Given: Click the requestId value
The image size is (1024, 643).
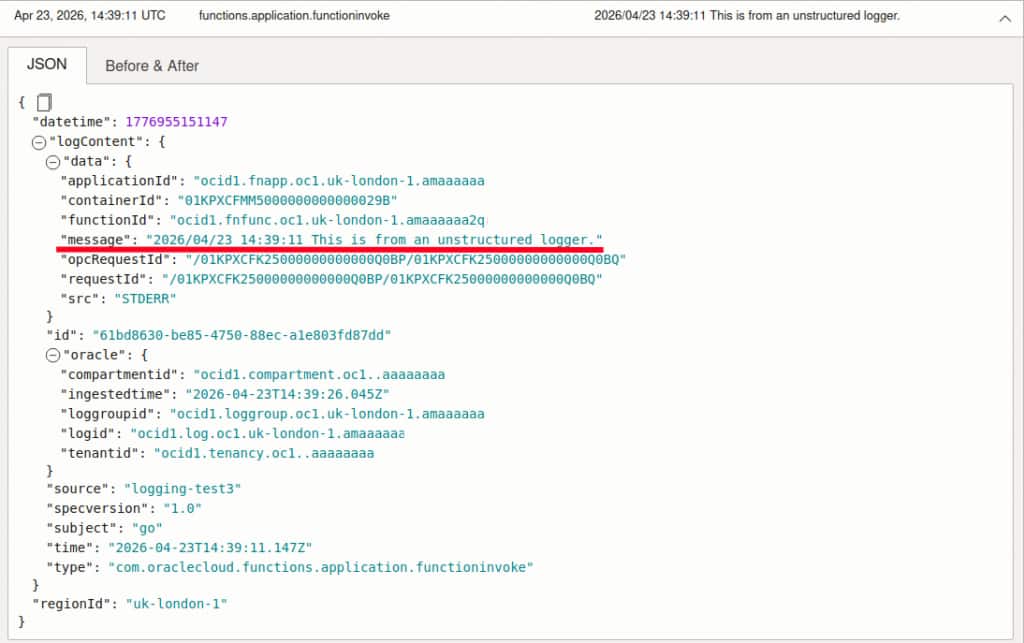Looking at the screenshot, I should coord(382,279).
